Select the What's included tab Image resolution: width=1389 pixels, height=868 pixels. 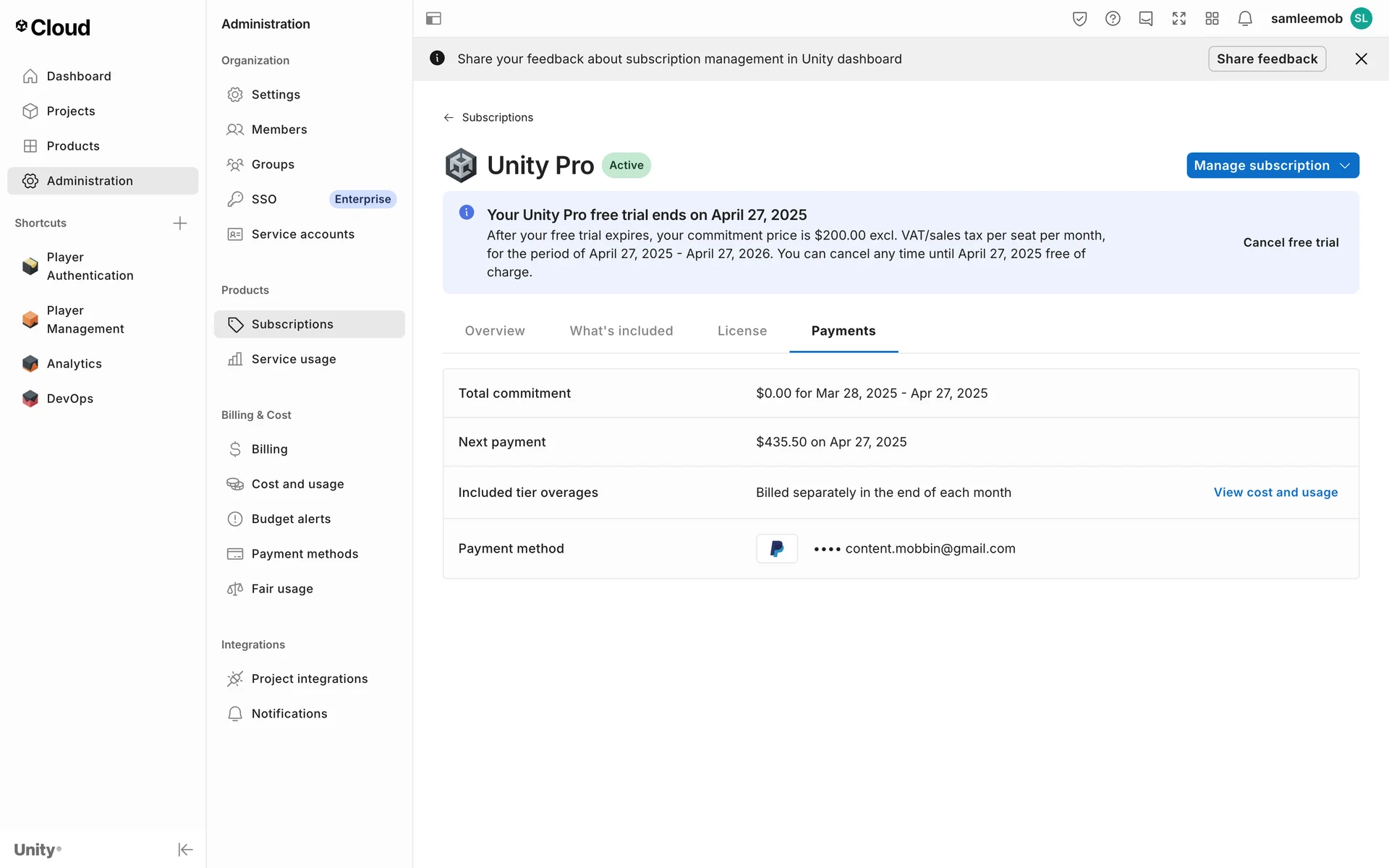click(621, 331)
